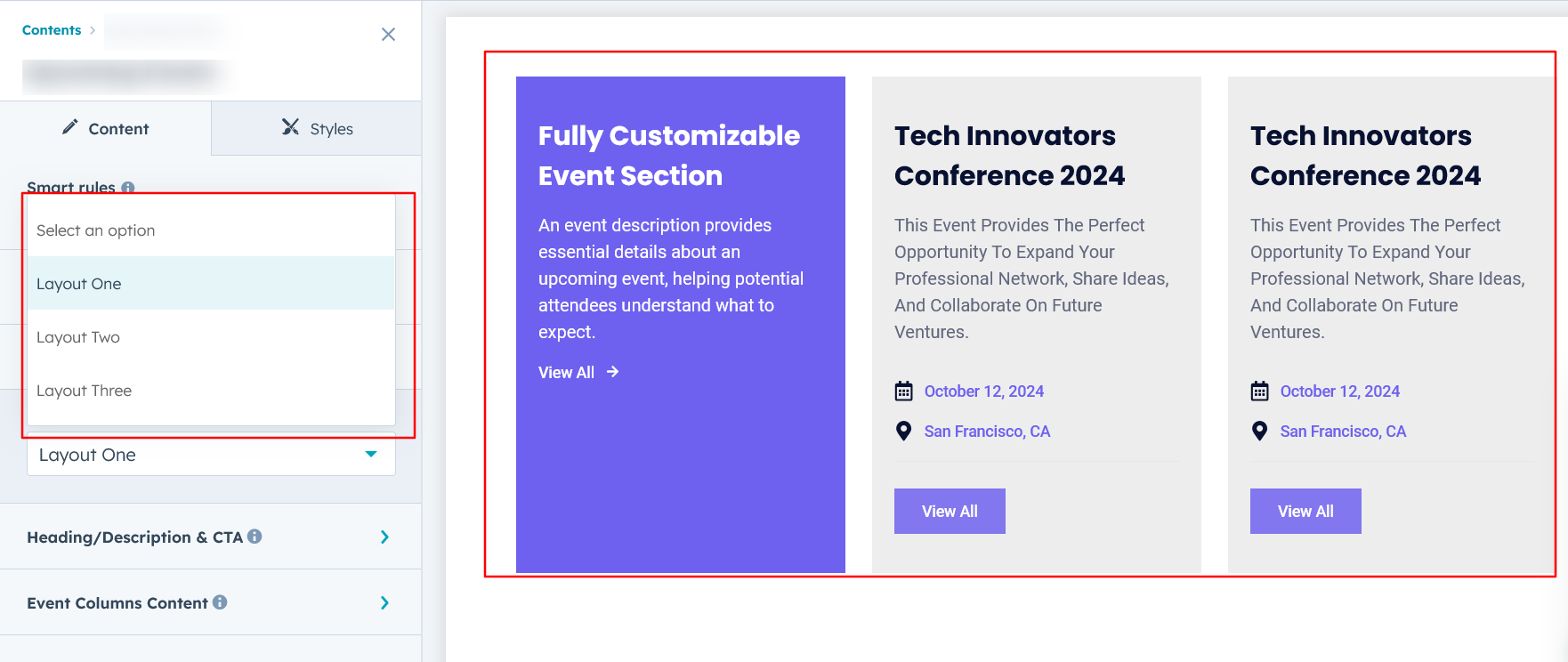Pick Layout Three in the dropdown list
This screenshot has height=662, width=1568.
click(85, 391)
